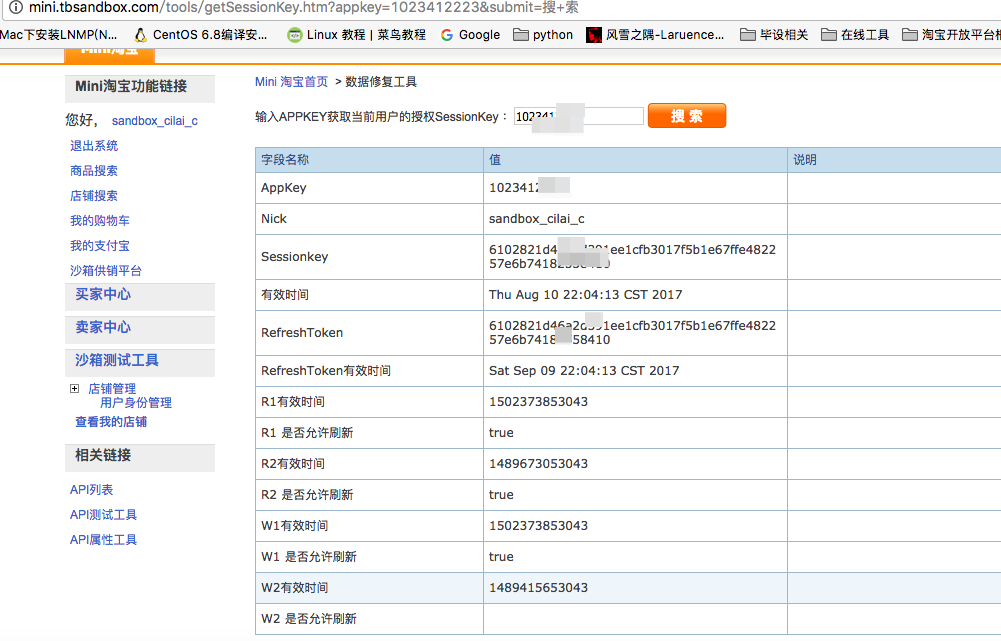Click the W1 是否允许刷新 true value
1001x641 pixels.
tap(501, 556)
